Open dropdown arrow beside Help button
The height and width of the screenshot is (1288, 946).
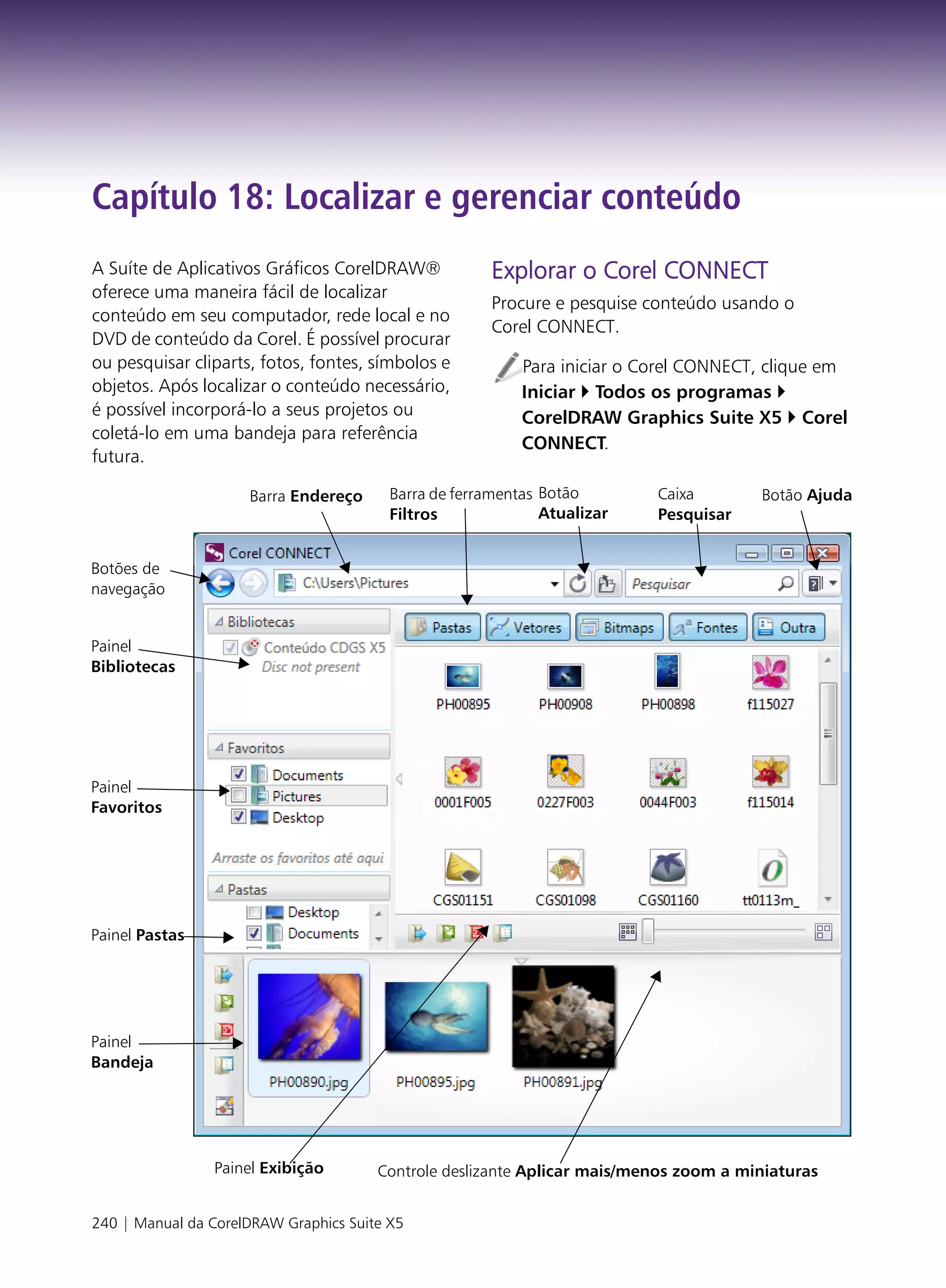[x=833, y=583]
